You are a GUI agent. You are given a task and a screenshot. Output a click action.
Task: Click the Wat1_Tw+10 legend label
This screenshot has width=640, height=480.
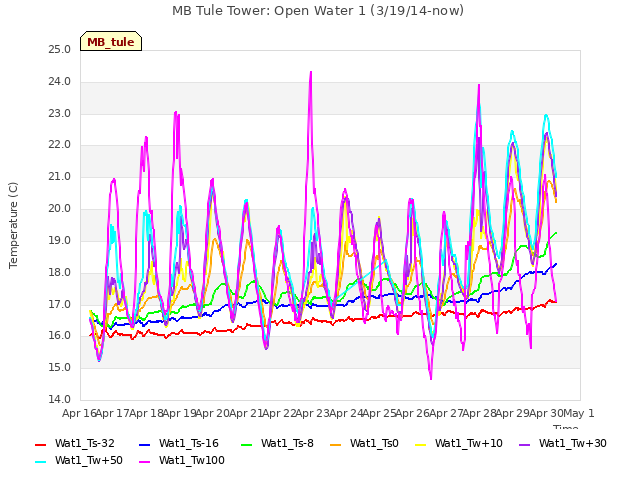pyautogui.click(x=469, y=443)
